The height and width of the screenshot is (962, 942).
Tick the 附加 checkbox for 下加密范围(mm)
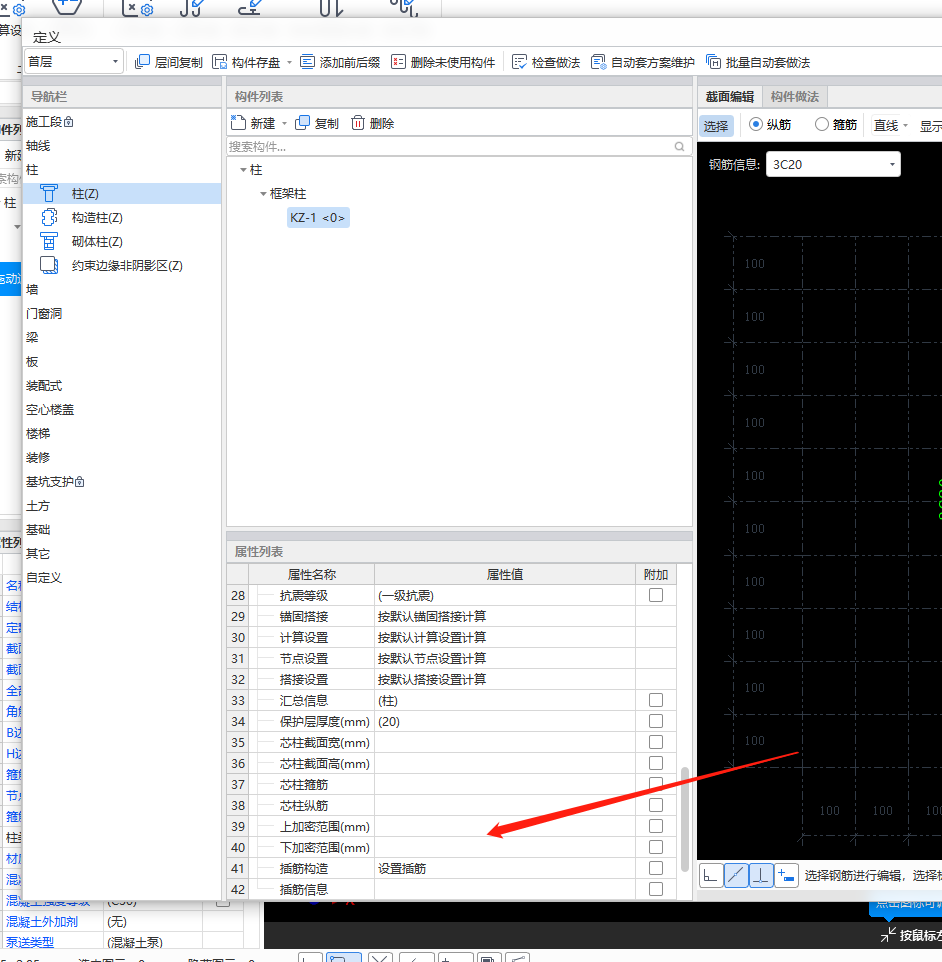pyautogui.click(x=656, y=847)
